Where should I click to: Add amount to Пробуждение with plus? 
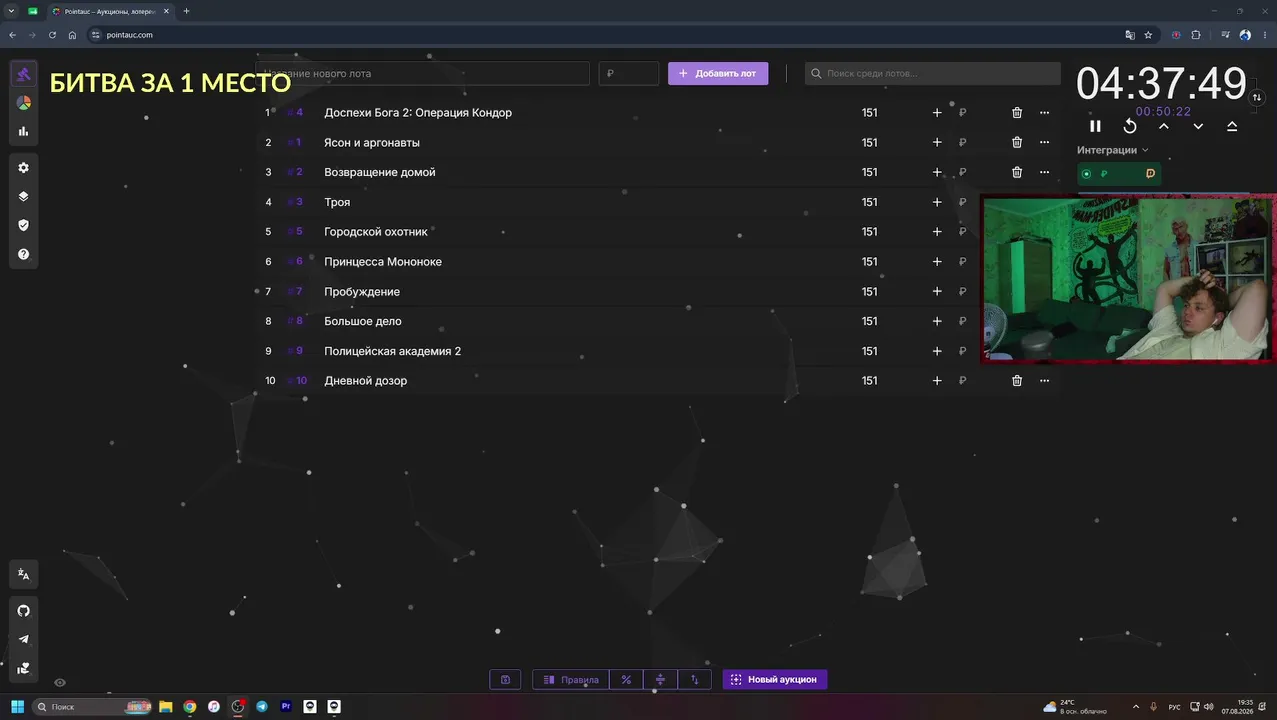coord(937,292)
